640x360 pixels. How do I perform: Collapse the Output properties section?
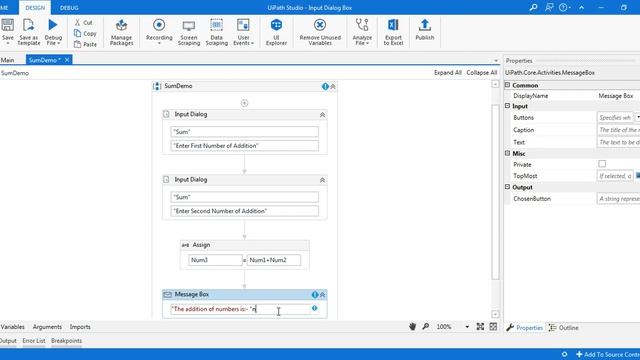tap(507, 187)
